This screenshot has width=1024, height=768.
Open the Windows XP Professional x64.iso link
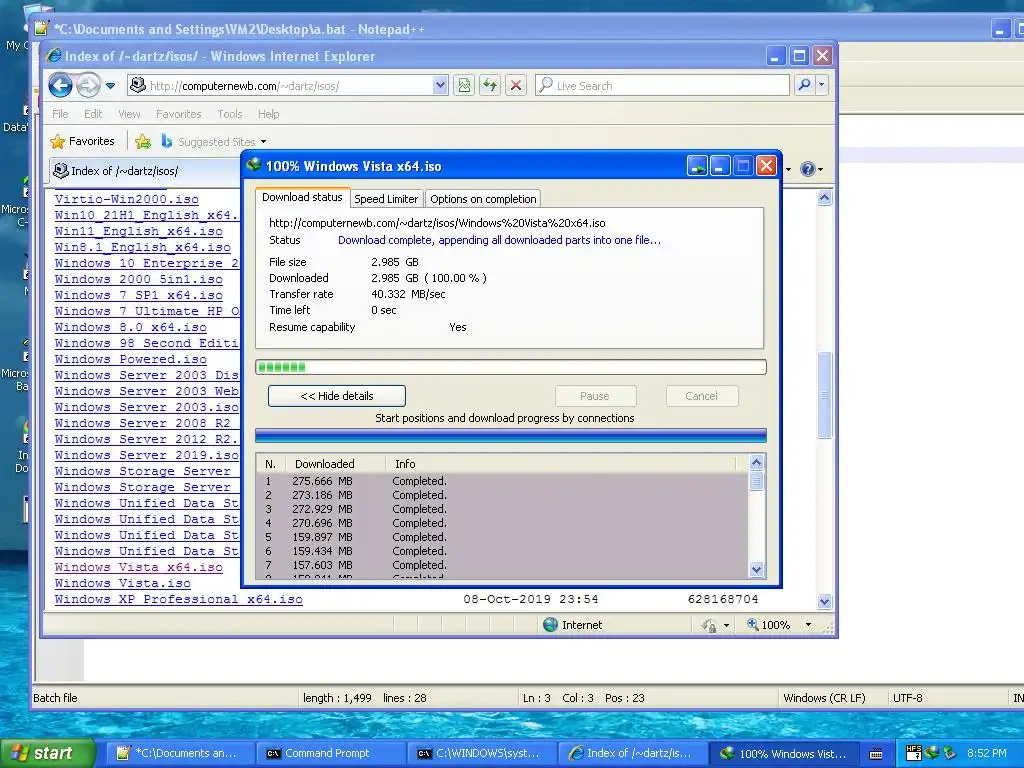pyautogui.click(x=178, y=600)
